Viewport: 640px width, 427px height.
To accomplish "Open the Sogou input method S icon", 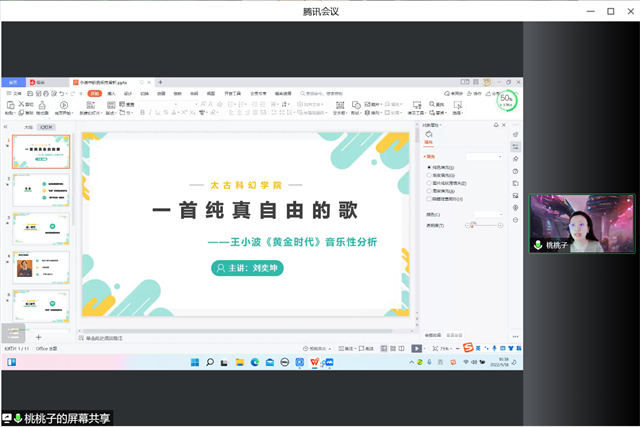I will (x=468, y=347).
